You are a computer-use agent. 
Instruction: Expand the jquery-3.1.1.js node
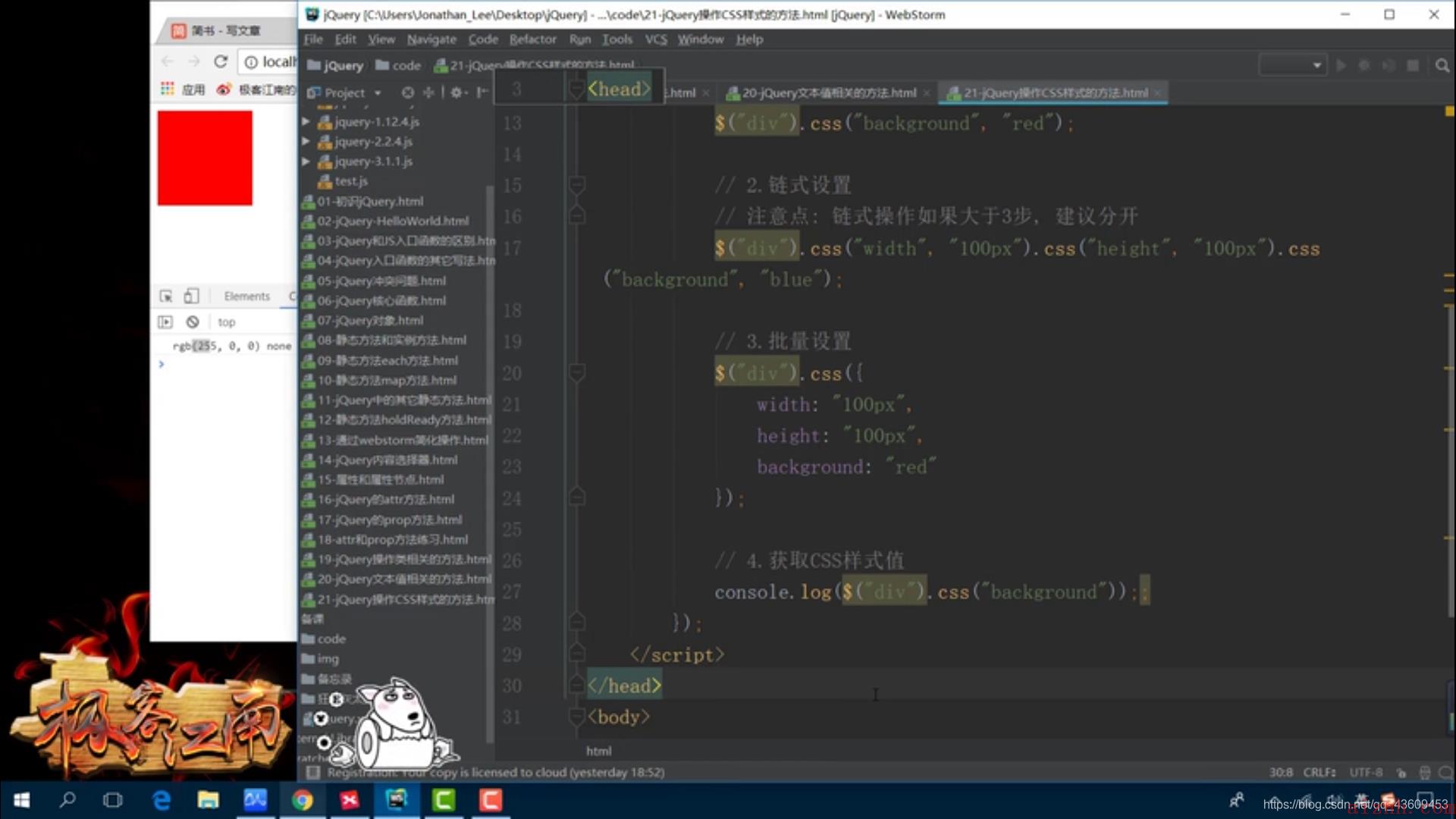tap(306, 161)
